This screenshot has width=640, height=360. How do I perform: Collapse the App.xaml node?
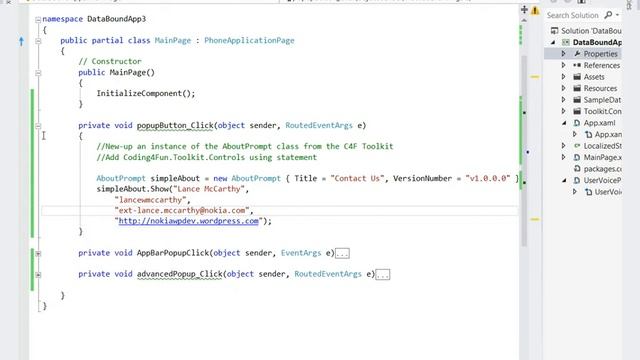point(564,123)
